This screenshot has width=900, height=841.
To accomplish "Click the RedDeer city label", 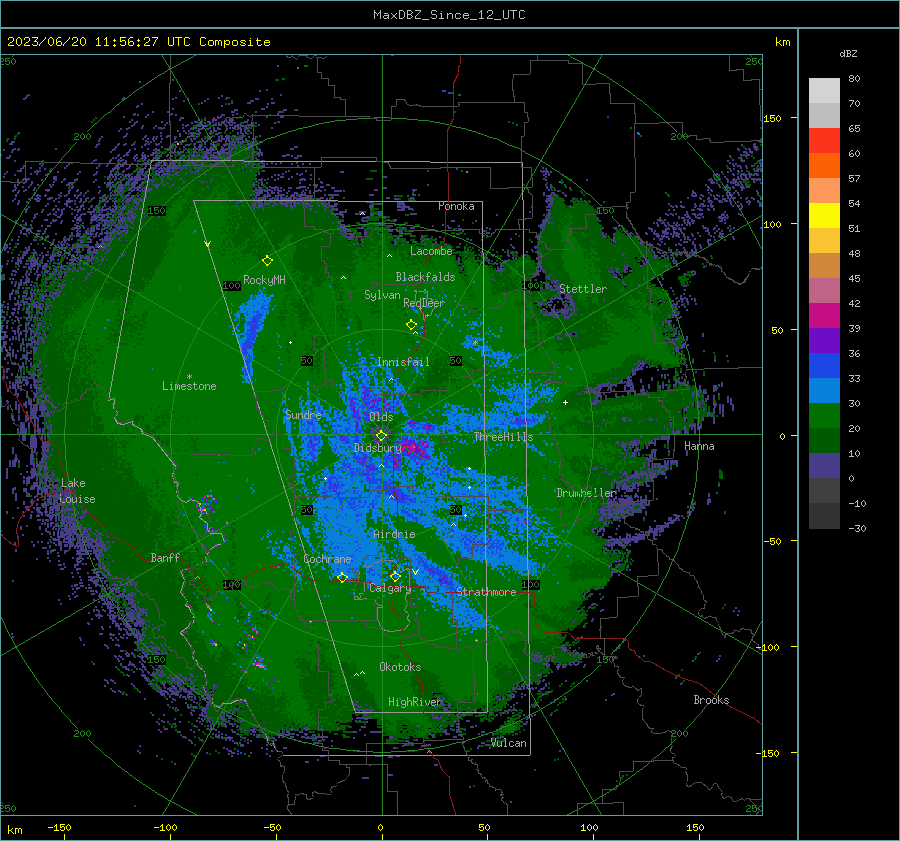I will 424,303.
